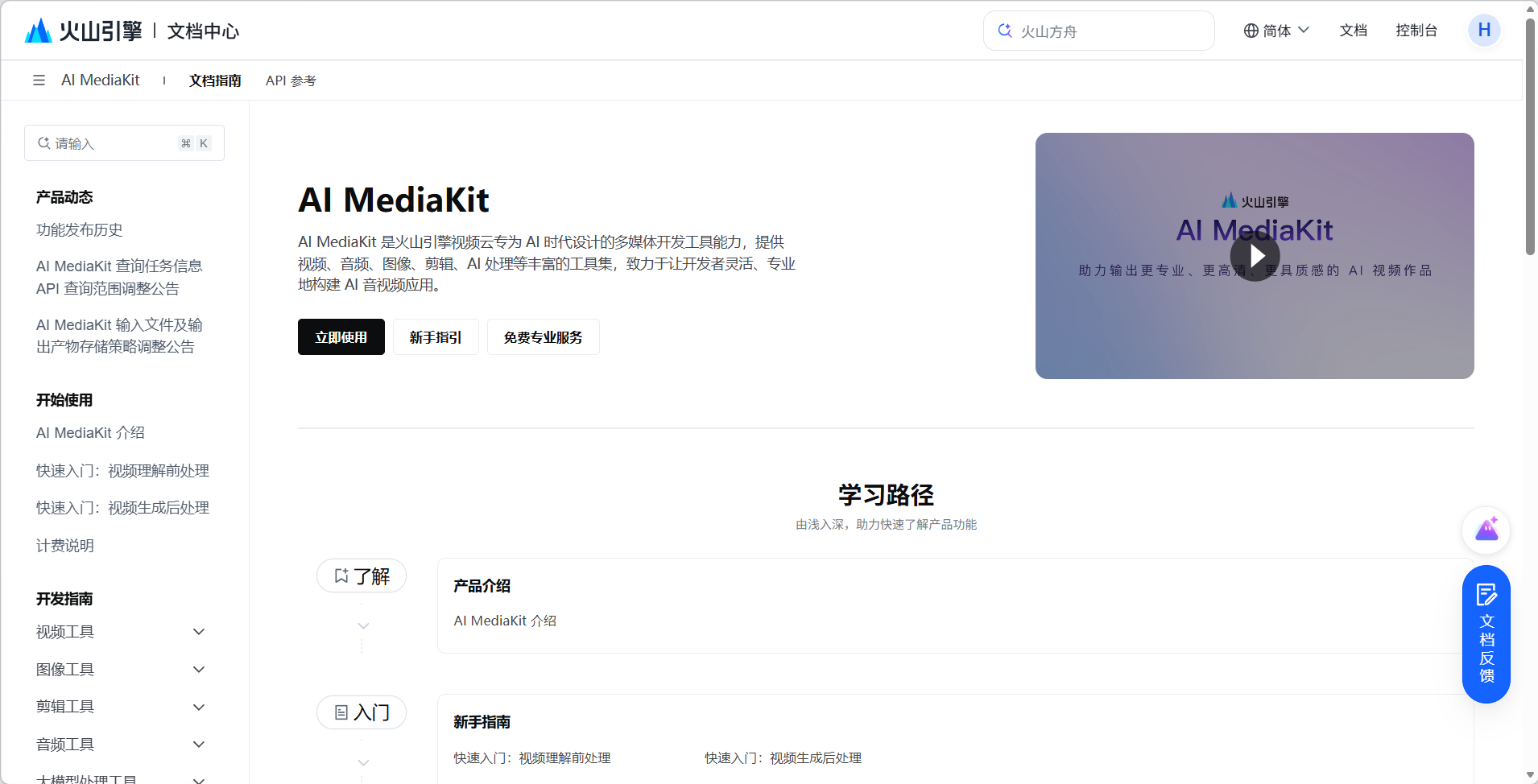Play the AI MediaKit intro video
Viewport: 1538px width, 784px height.
(1255, 256)
